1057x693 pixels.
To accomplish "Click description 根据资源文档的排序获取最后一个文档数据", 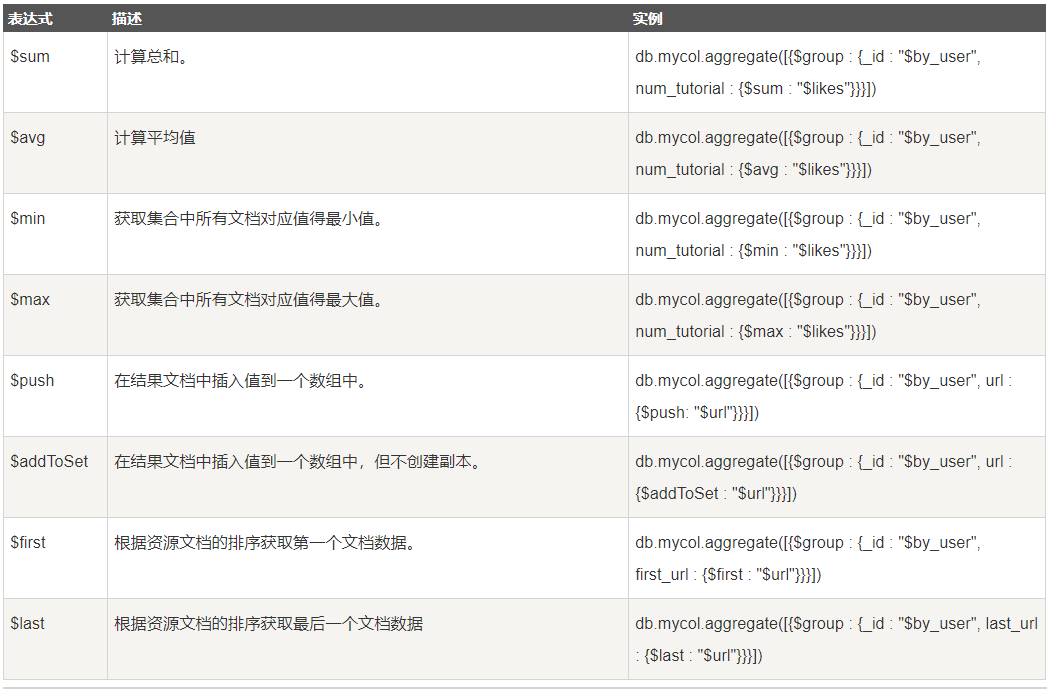I will (268, 624).
